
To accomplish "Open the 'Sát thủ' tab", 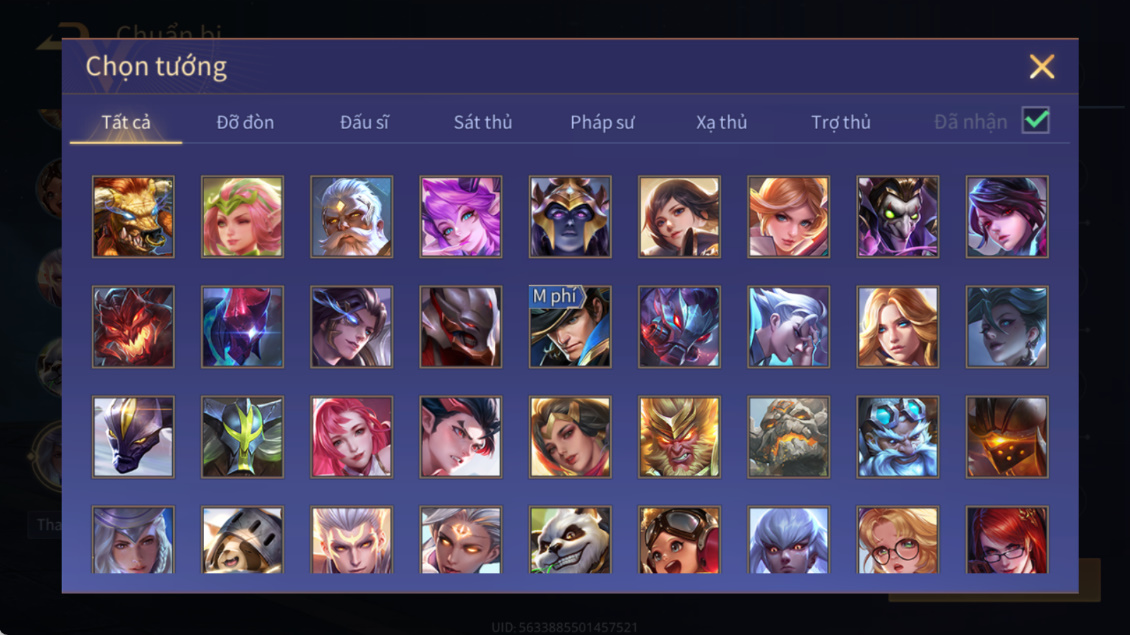I will (x=483, y=122).
